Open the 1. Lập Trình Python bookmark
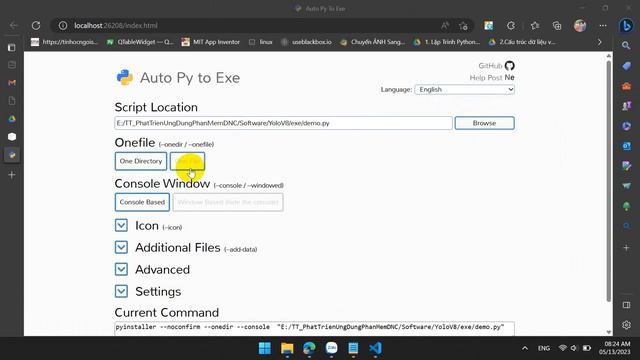640x360 pixels. [x=447, y=42]
